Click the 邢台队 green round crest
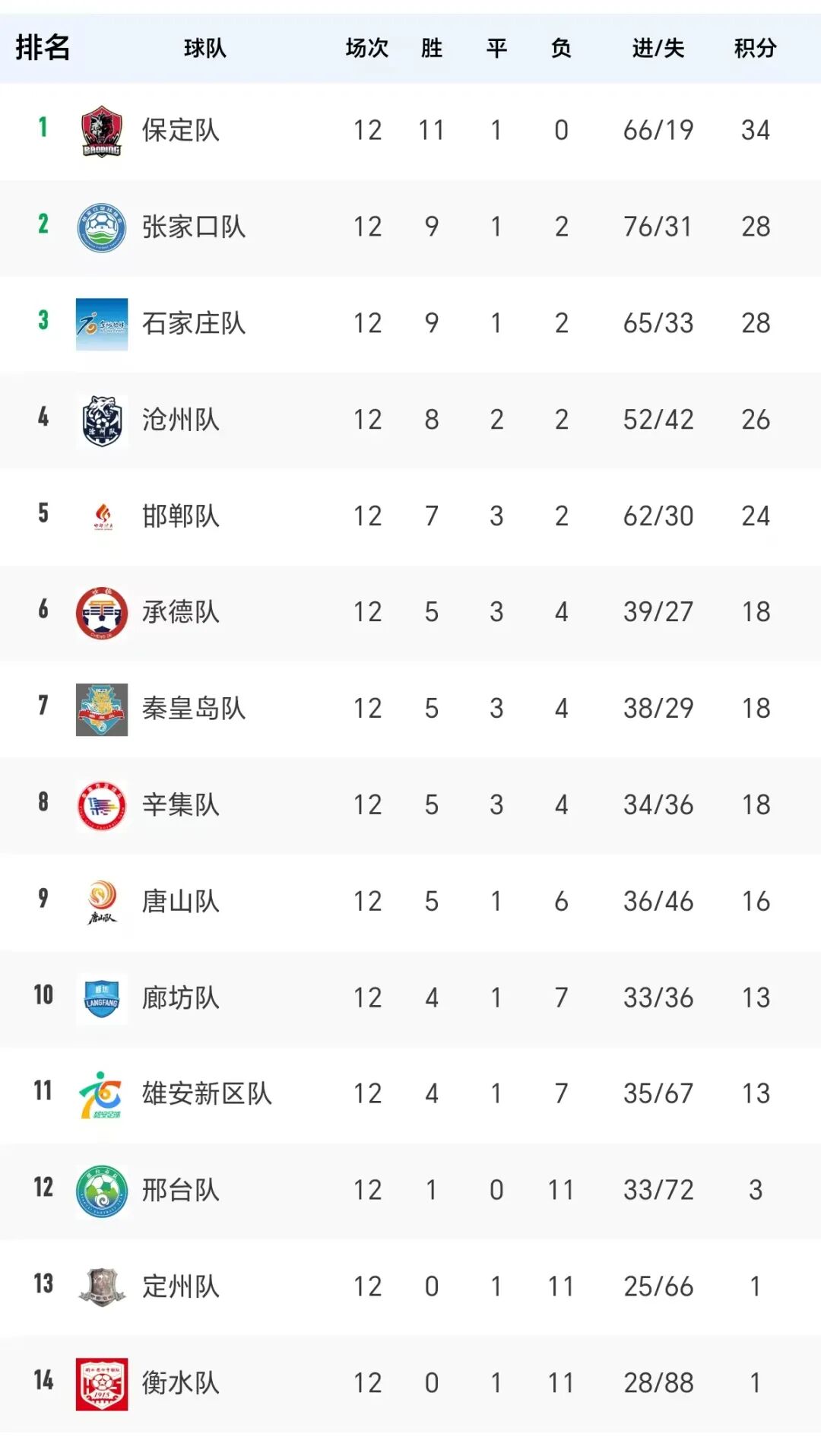The image size is (821, 1456). coord(102,1191)
